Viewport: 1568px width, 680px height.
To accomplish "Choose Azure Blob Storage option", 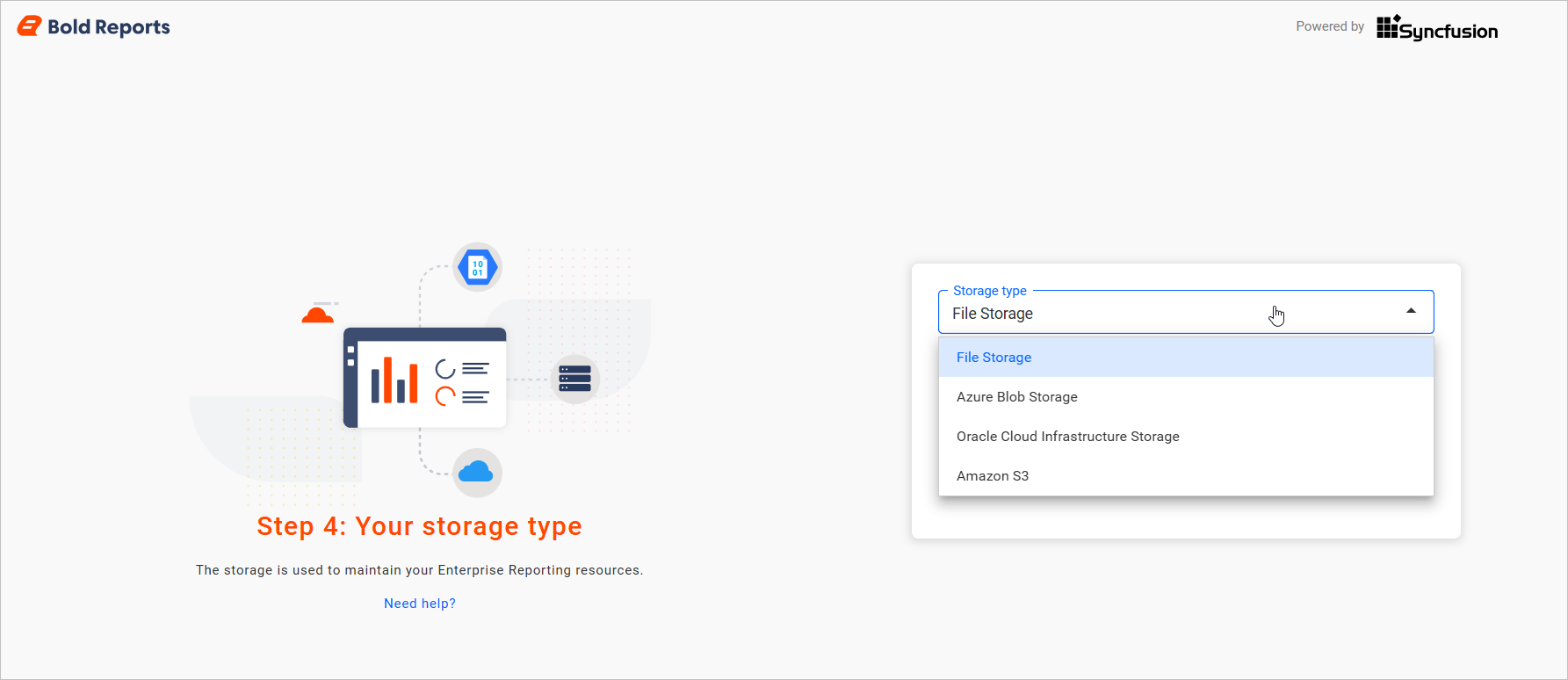I will tap(1186, 397).
